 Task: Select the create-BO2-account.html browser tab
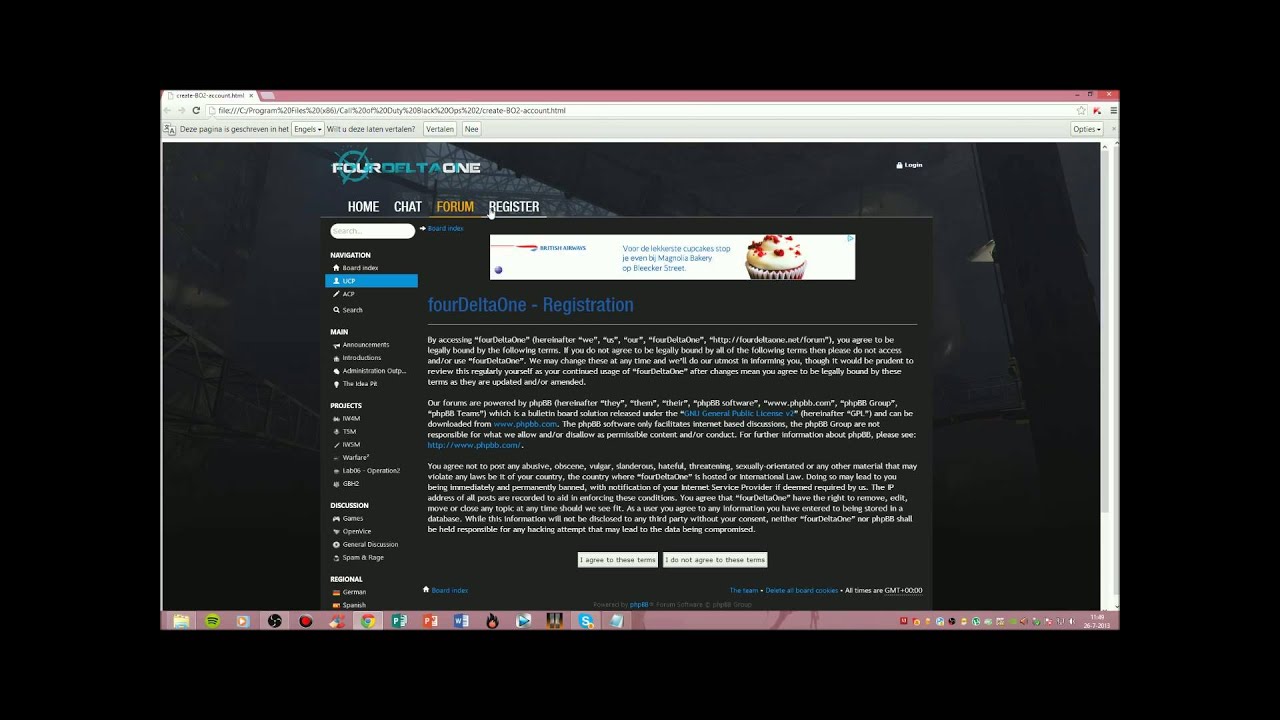211,96
